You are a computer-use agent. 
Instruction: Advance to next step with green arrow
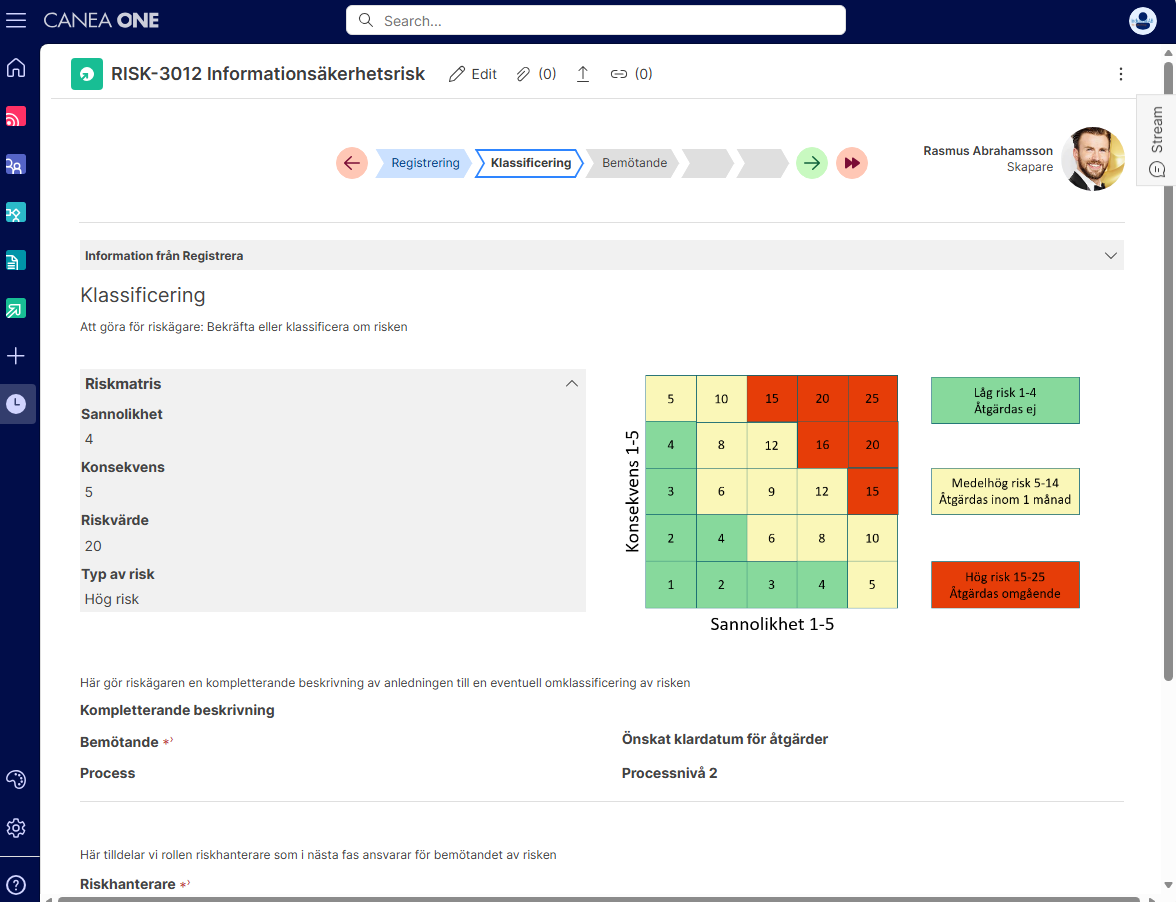pyautogui.click(x=812, y=163)
